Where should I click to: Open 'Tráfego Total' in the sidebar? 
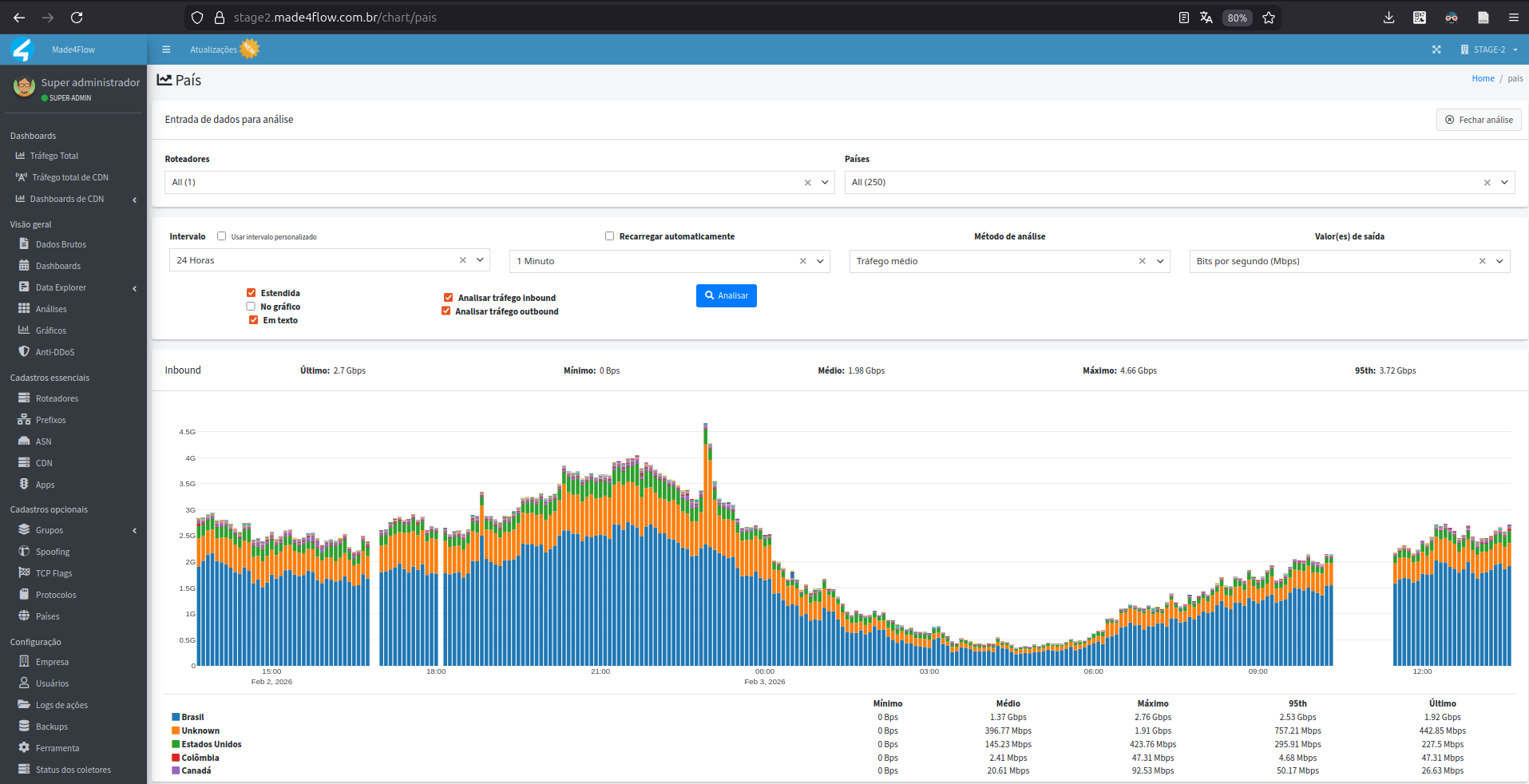(54, 156)
